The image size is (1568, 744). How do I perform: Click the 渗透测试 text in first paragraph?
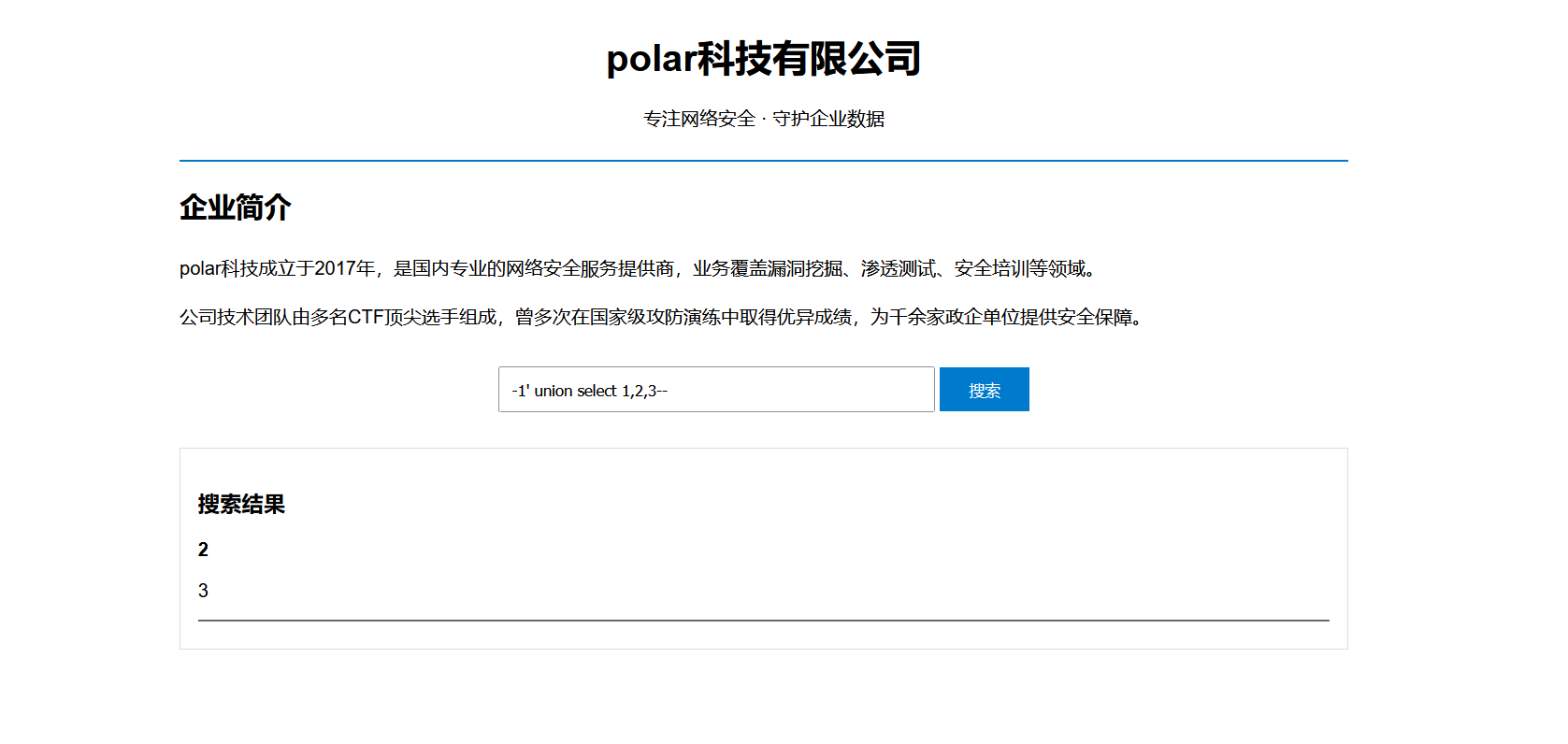pos(899,269)
